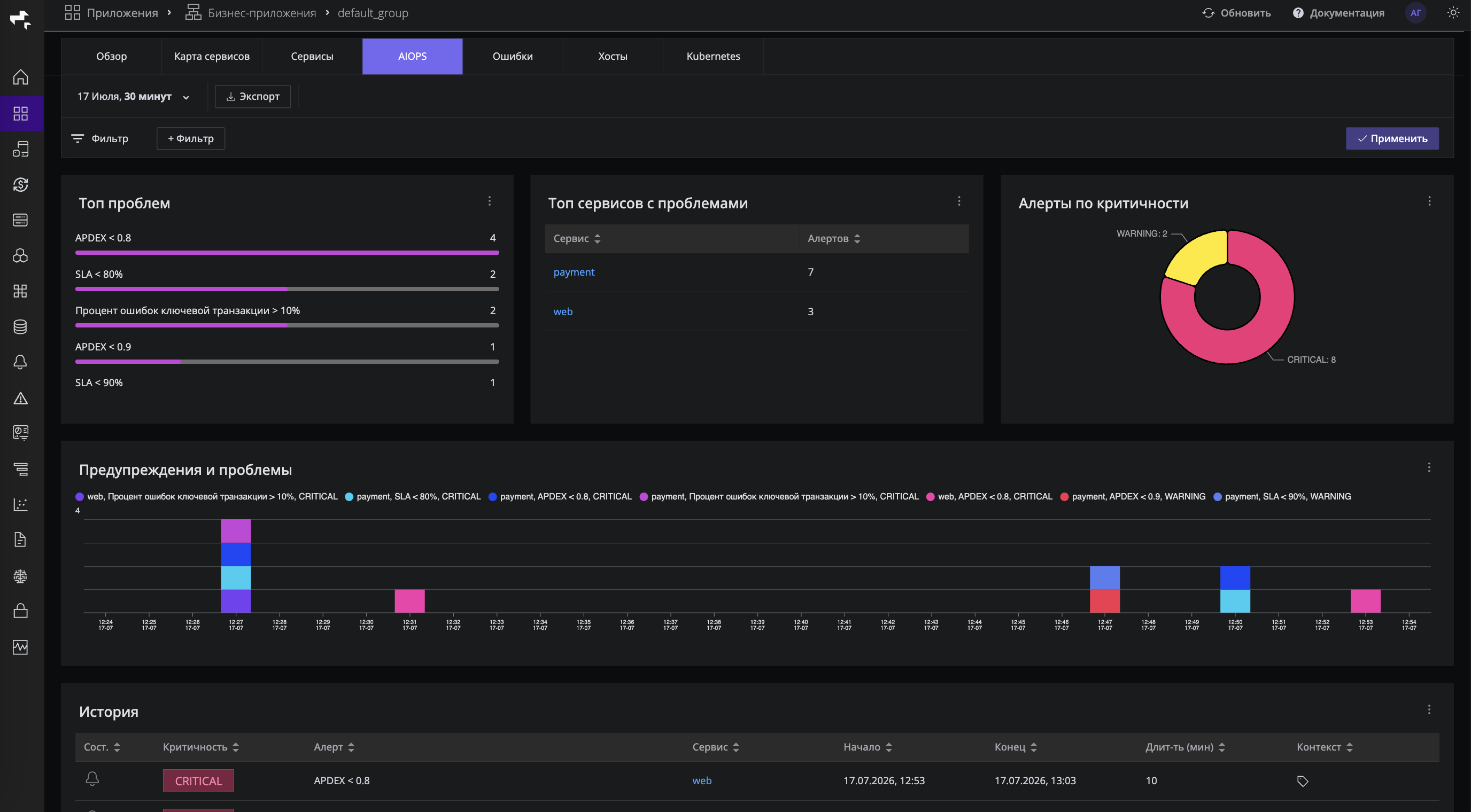1471x812 pixels.
Task: Open the scatter chart icon in sidebar
Action: click(20, 504)
